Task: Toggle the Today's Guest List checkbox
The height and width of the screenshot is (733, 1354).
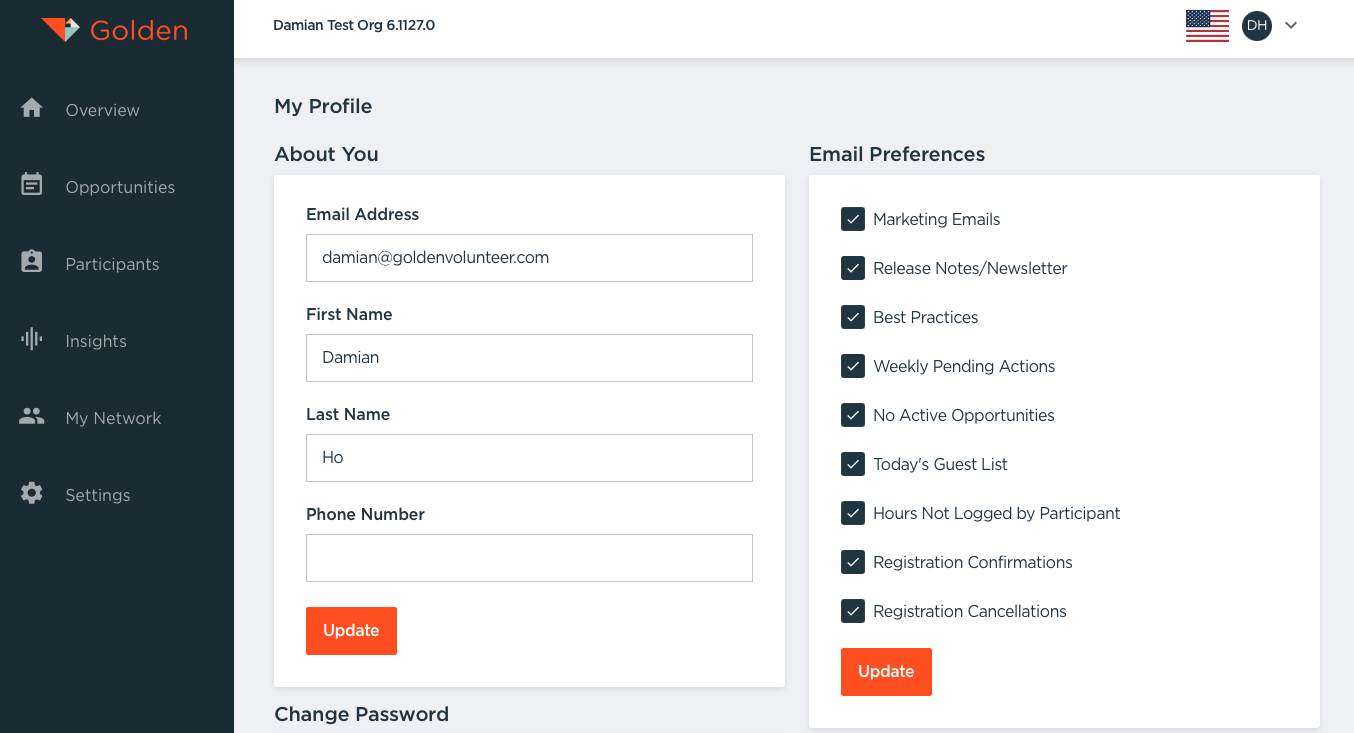Action: pyautogui.click(x=853, y=464)
